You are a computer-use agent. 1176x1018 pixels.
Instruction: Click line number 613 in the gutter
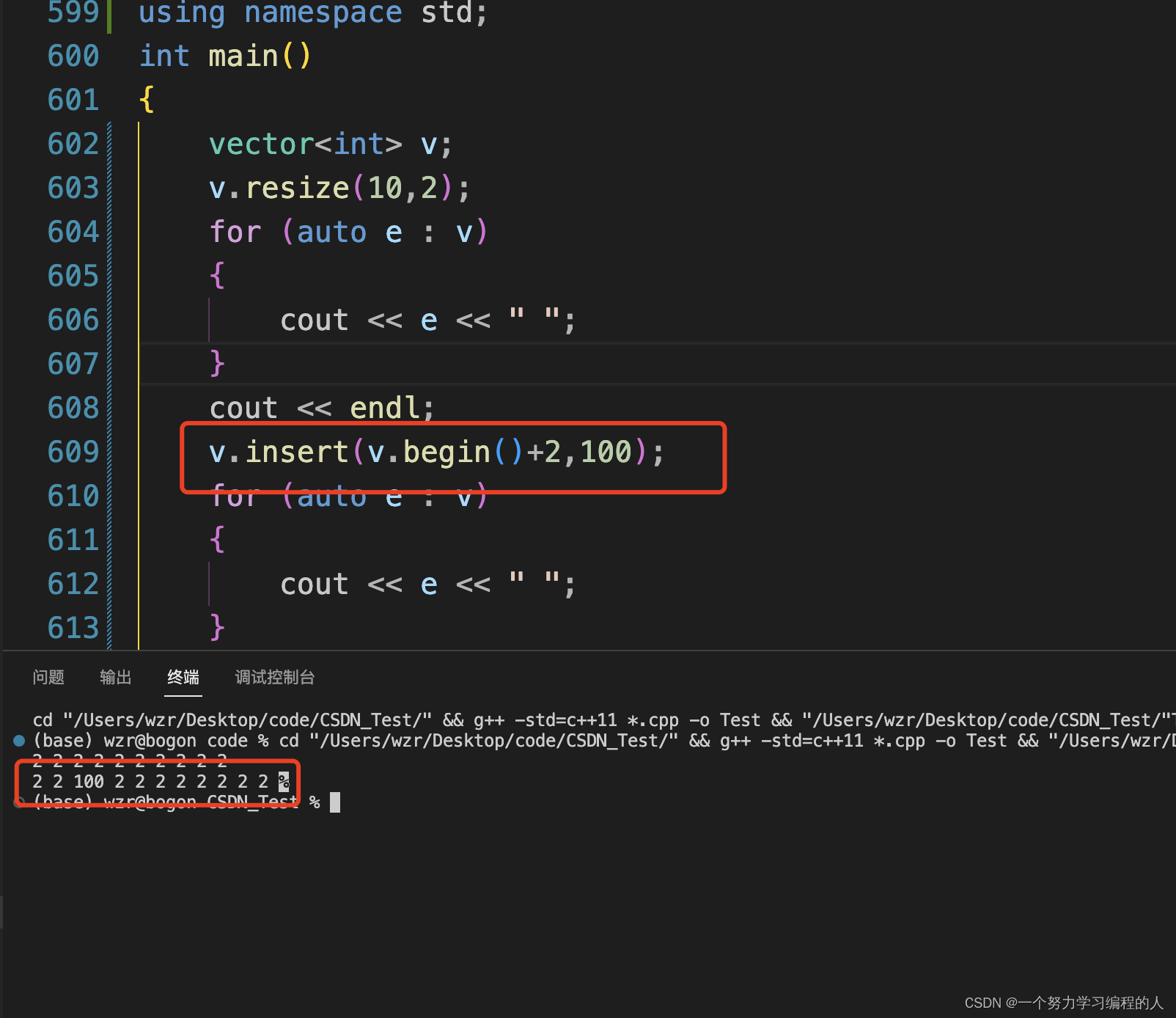point(73,628)
